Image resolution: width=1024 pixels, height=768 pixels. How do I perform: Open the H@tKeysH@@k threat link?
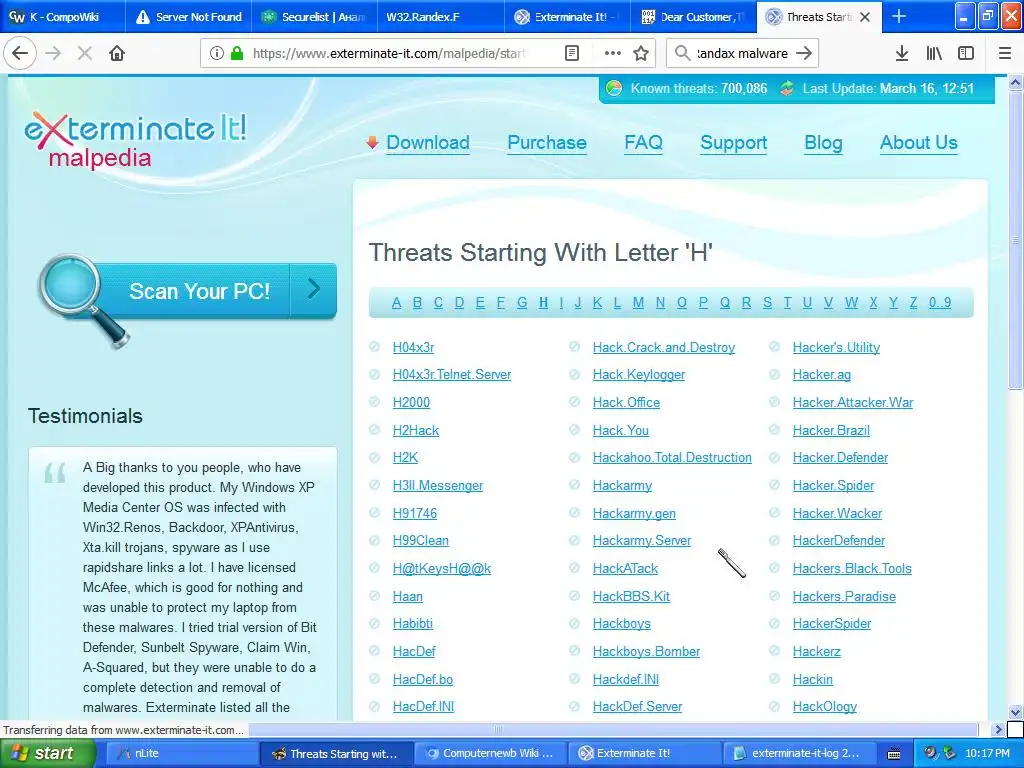[441, 568]
